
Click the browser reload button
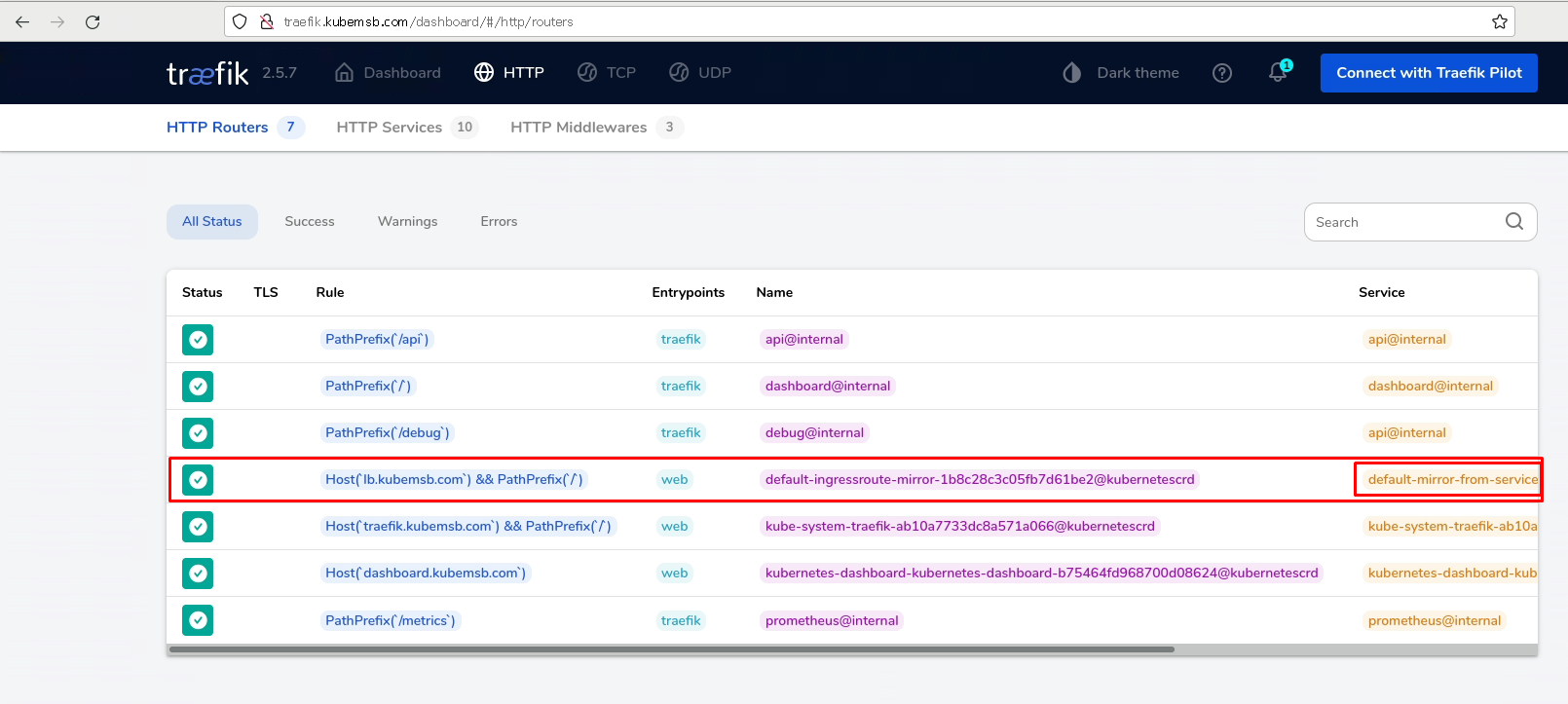click(93, 21)
